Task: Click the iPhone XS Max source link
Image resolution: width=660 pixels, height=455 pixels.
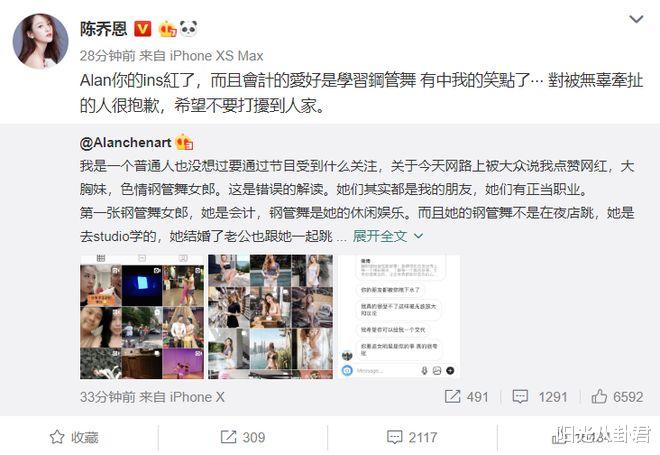Action: [x=216, y=56]
